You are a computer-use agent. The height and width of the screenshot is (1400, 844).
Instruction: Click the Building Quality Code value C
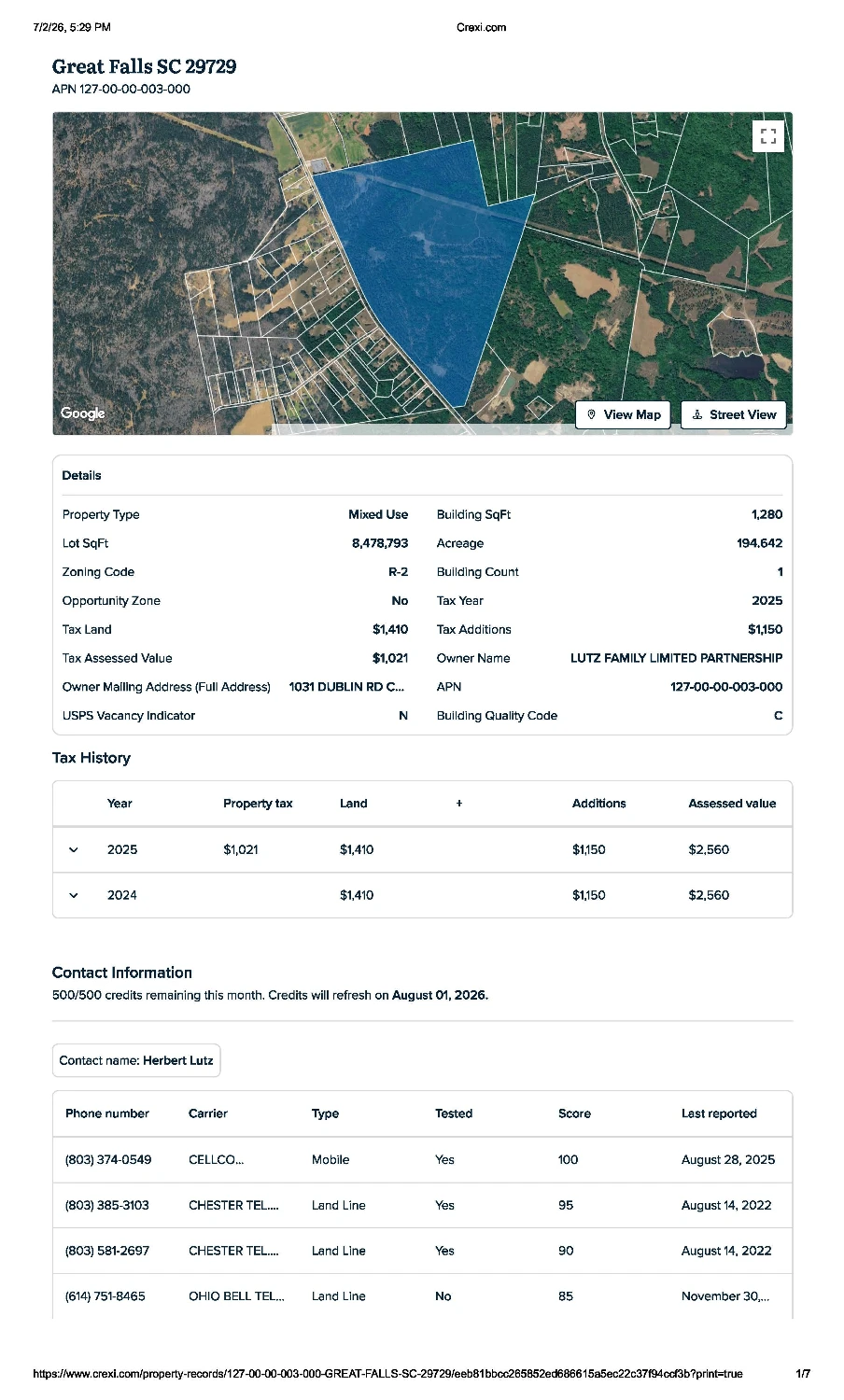coord(779,716)
